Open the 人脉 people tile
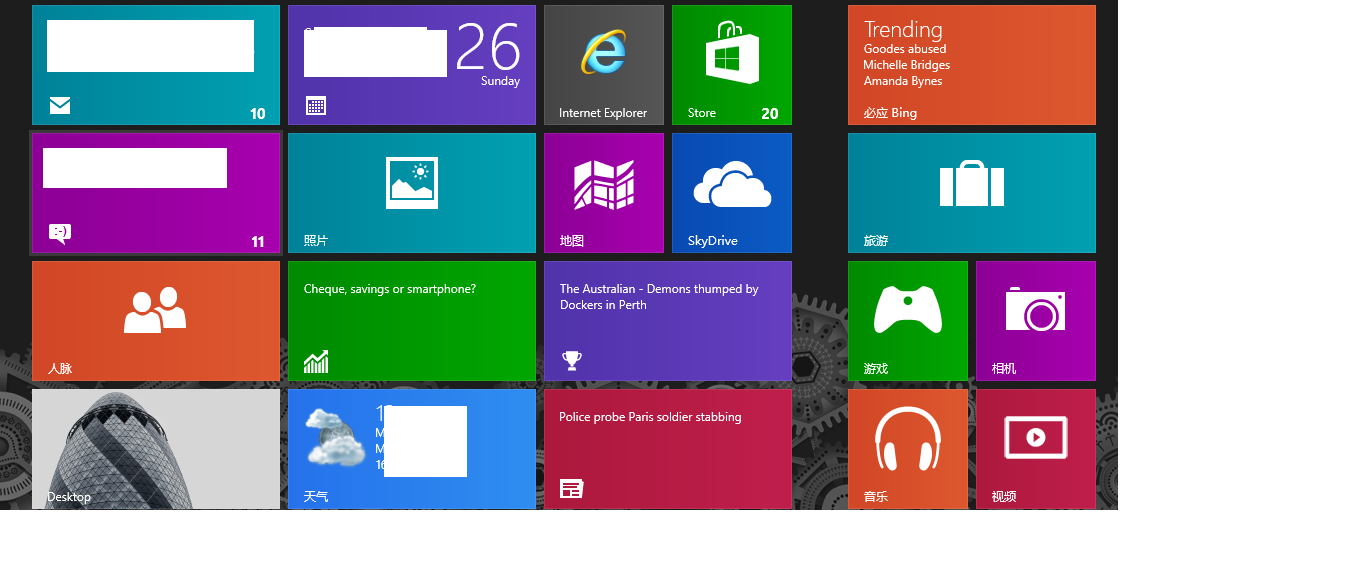 click(x=156, y=321)
